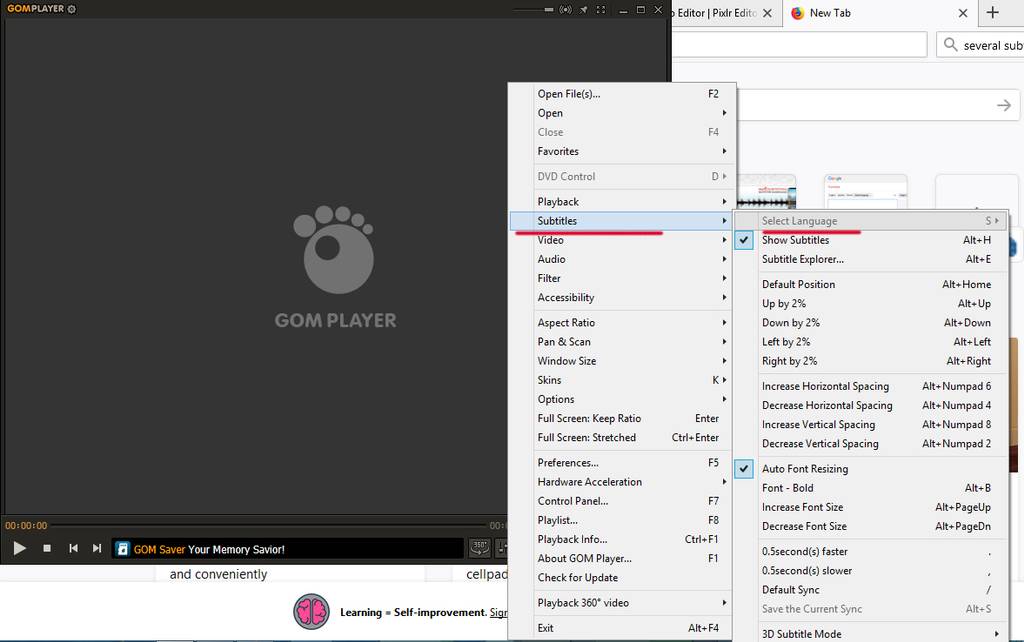The image size is (1024, 642).
Task: Expand the Playback submenu
Action: 622,201
